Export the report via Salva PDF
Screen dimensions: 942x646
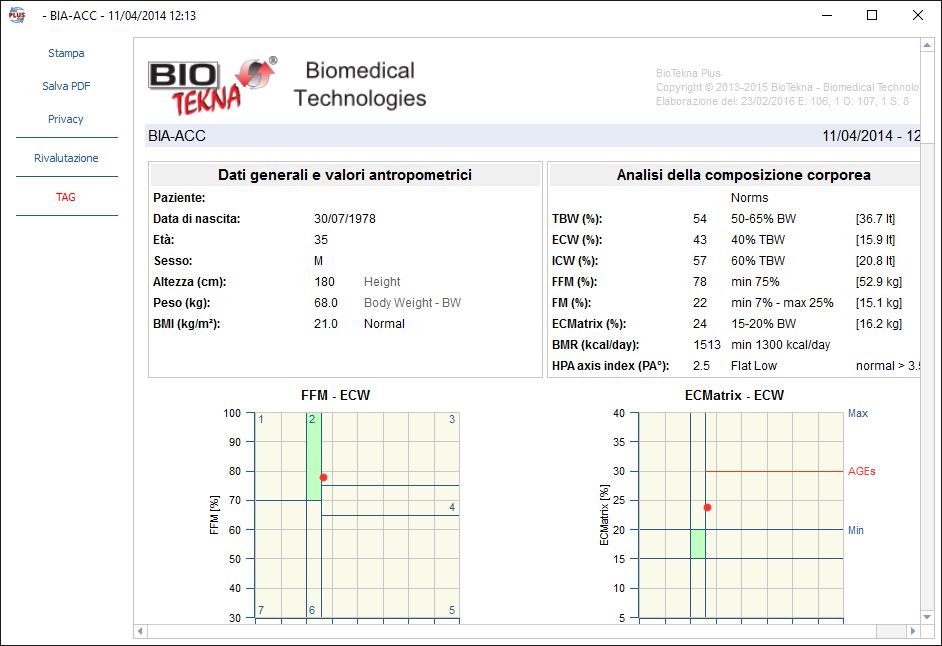(66, 86)
